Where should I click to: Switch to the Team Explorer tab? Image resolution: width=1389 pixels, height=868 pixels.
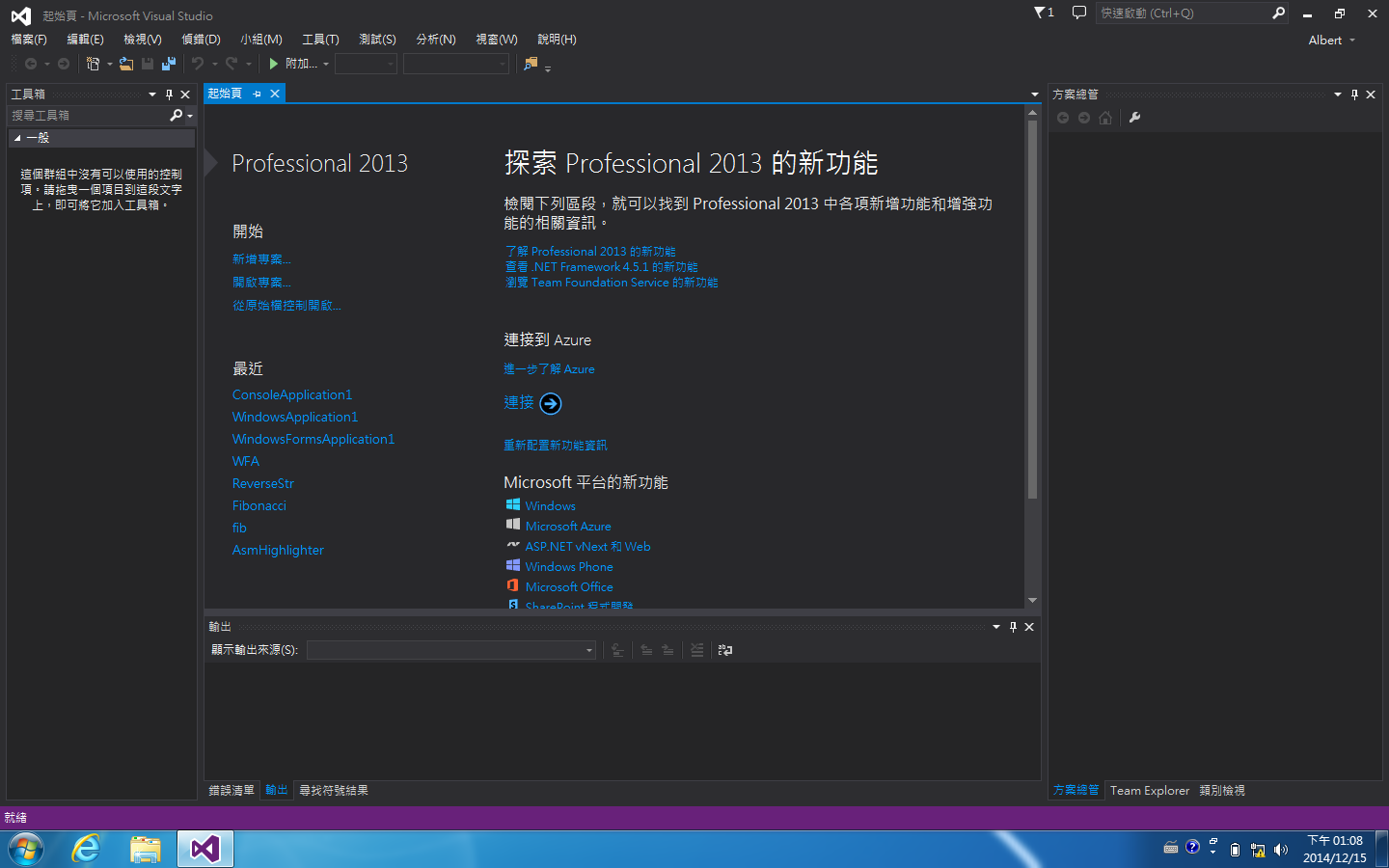tap(1149, 790)
